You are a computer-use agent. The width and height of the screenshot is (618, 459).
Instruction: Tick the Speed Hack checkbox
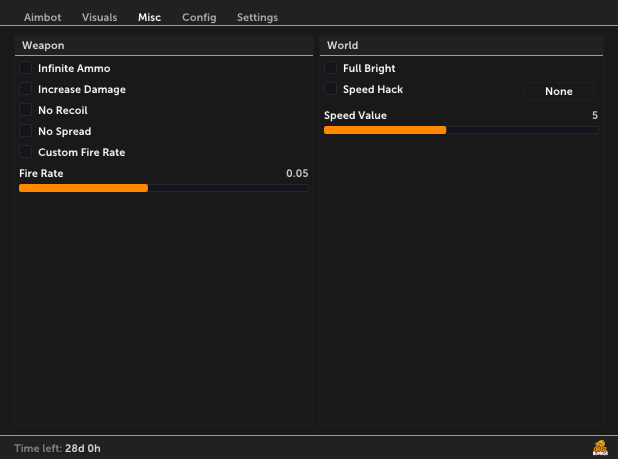[330, 89]
